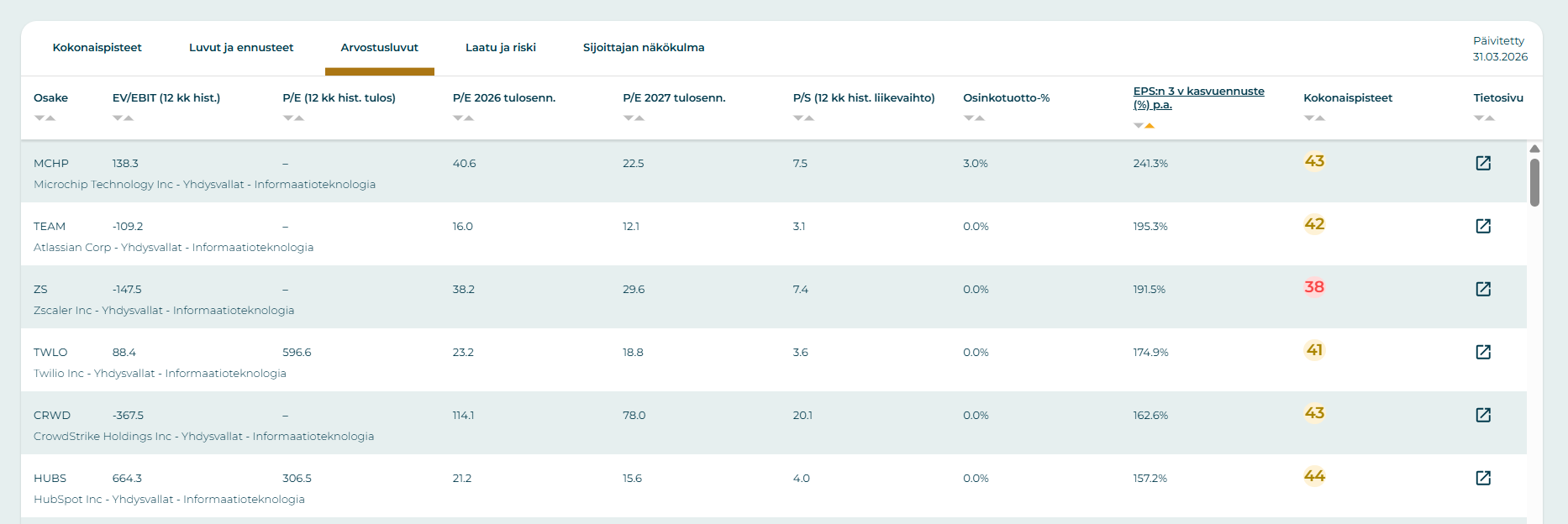The image size is (1568, 524).
Task: Click the MCHP ticker symbol
Action: point(51,164)
